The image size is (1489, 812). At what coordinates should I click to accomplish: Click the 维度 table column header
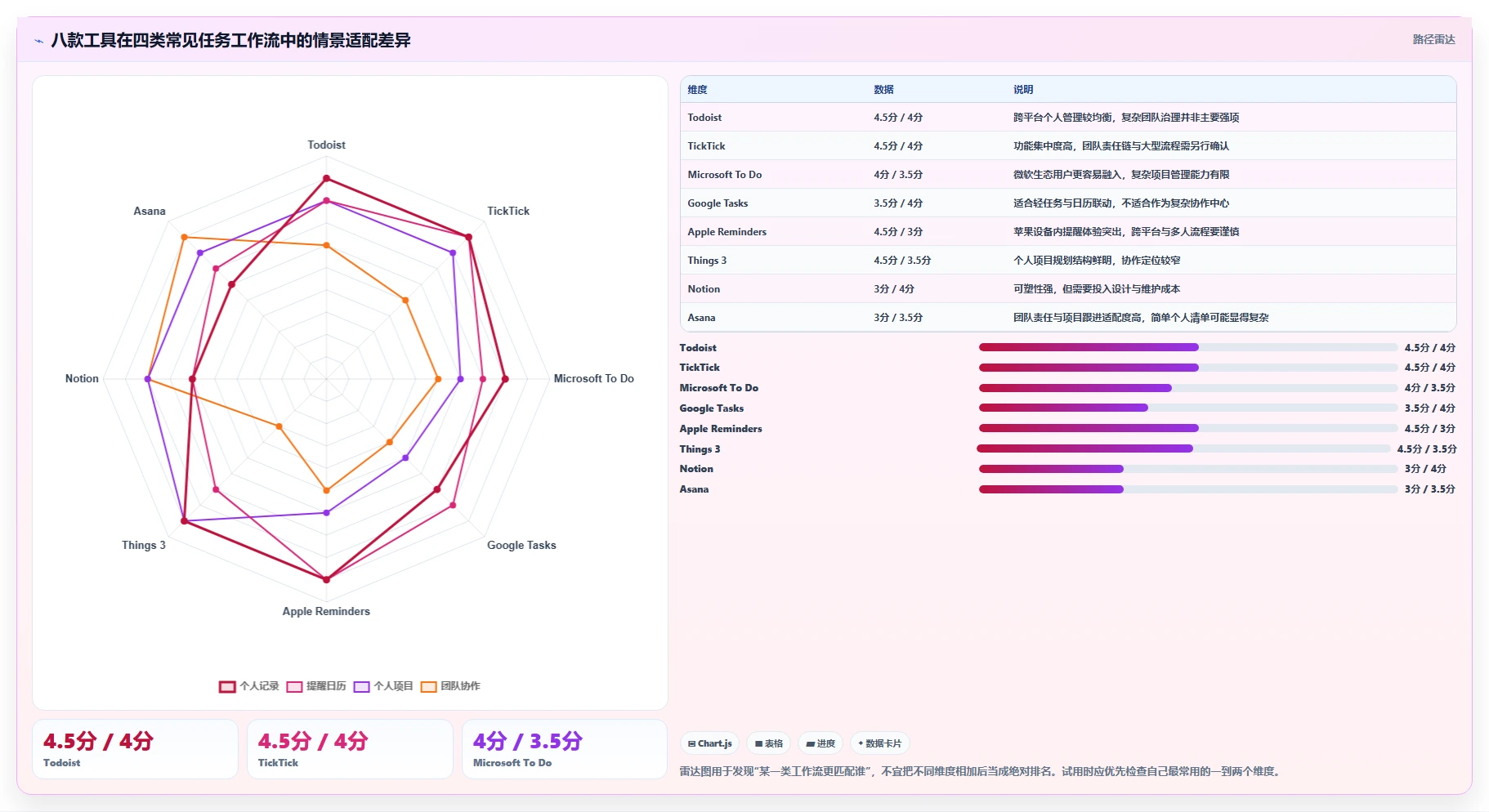tap(697, 90)
